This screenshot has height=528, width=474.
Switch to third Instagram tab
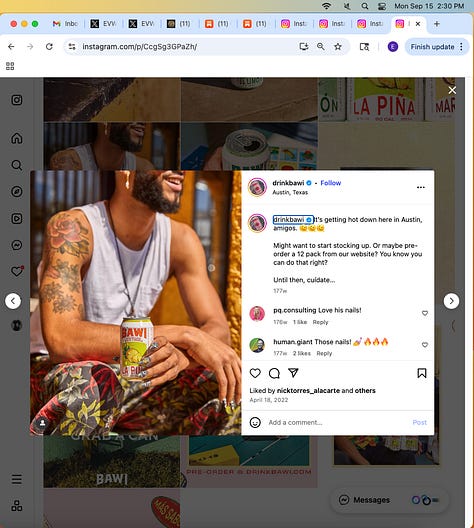click(370, 24)
